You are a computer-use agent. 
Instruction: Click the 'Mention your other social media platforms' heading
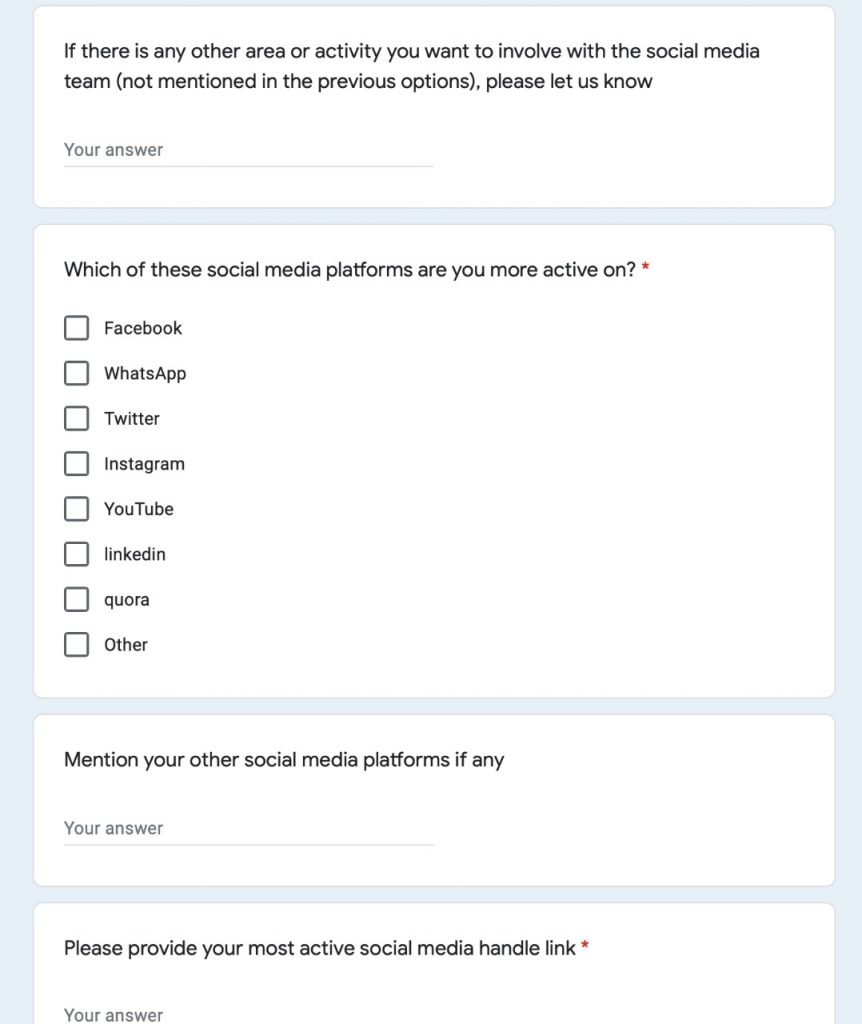point(284,760)
